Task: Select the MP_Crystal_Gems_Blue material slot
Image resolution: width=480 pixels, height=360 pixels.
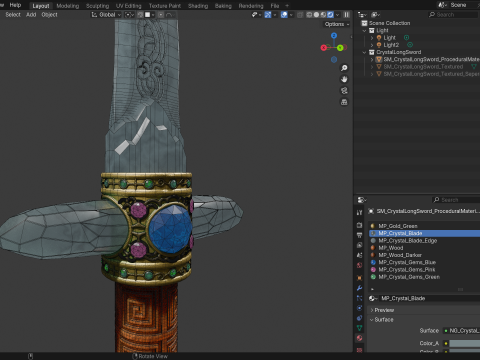Action: (x=424, y=262)
